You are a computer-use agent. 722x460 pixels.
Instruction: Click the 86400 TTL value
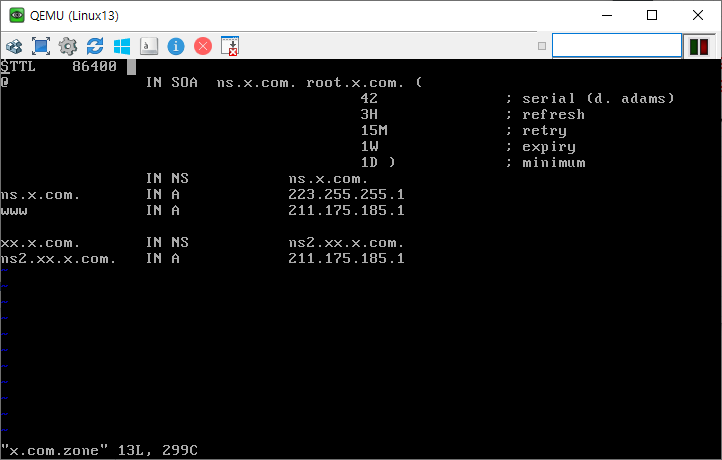coord(94,66)
